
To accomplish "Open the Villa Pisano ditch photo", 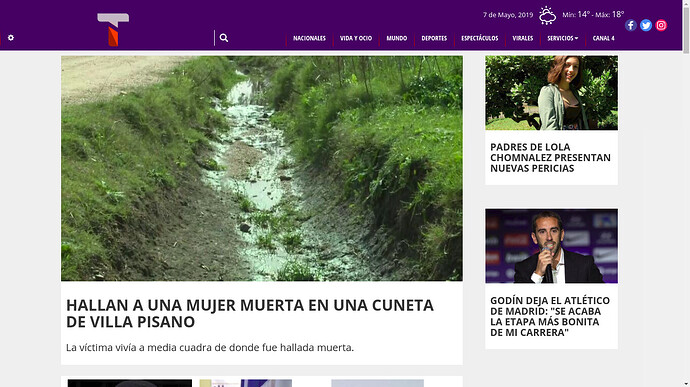I will pyautogui.click(x=262, y=168).
